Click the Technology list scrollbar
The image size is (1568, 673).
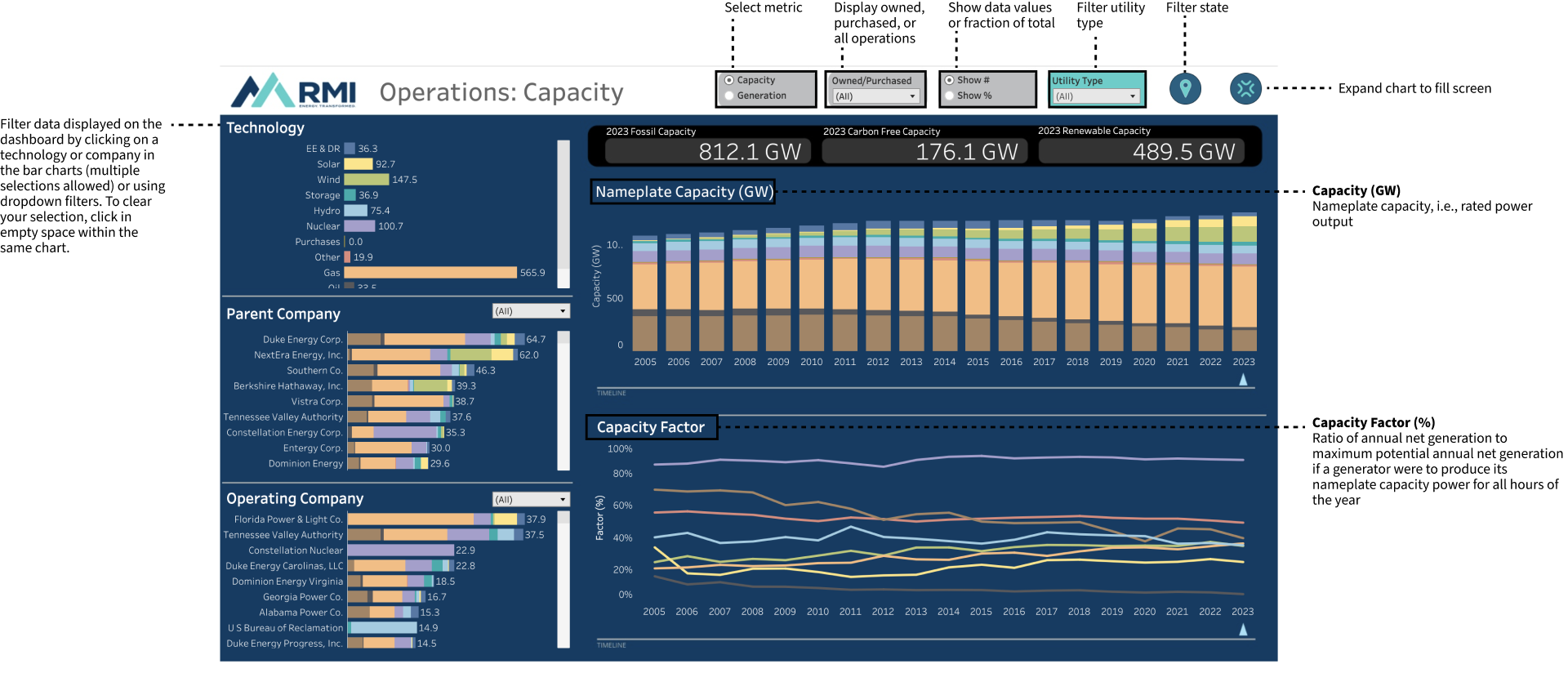click(563, 214)
